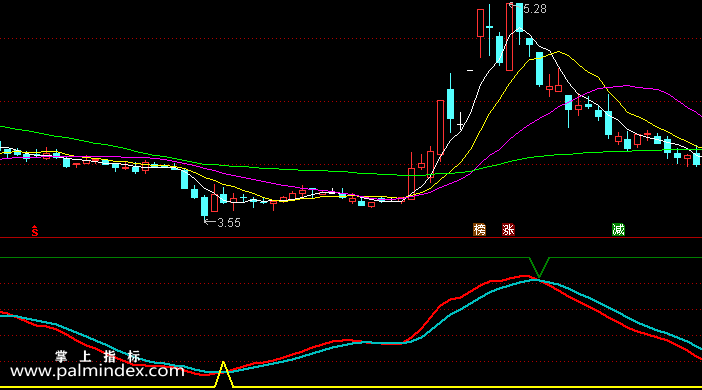Click the 掌上指标 watermark text
This screenshot has height=390, width=702.
[x=98, y=357]
